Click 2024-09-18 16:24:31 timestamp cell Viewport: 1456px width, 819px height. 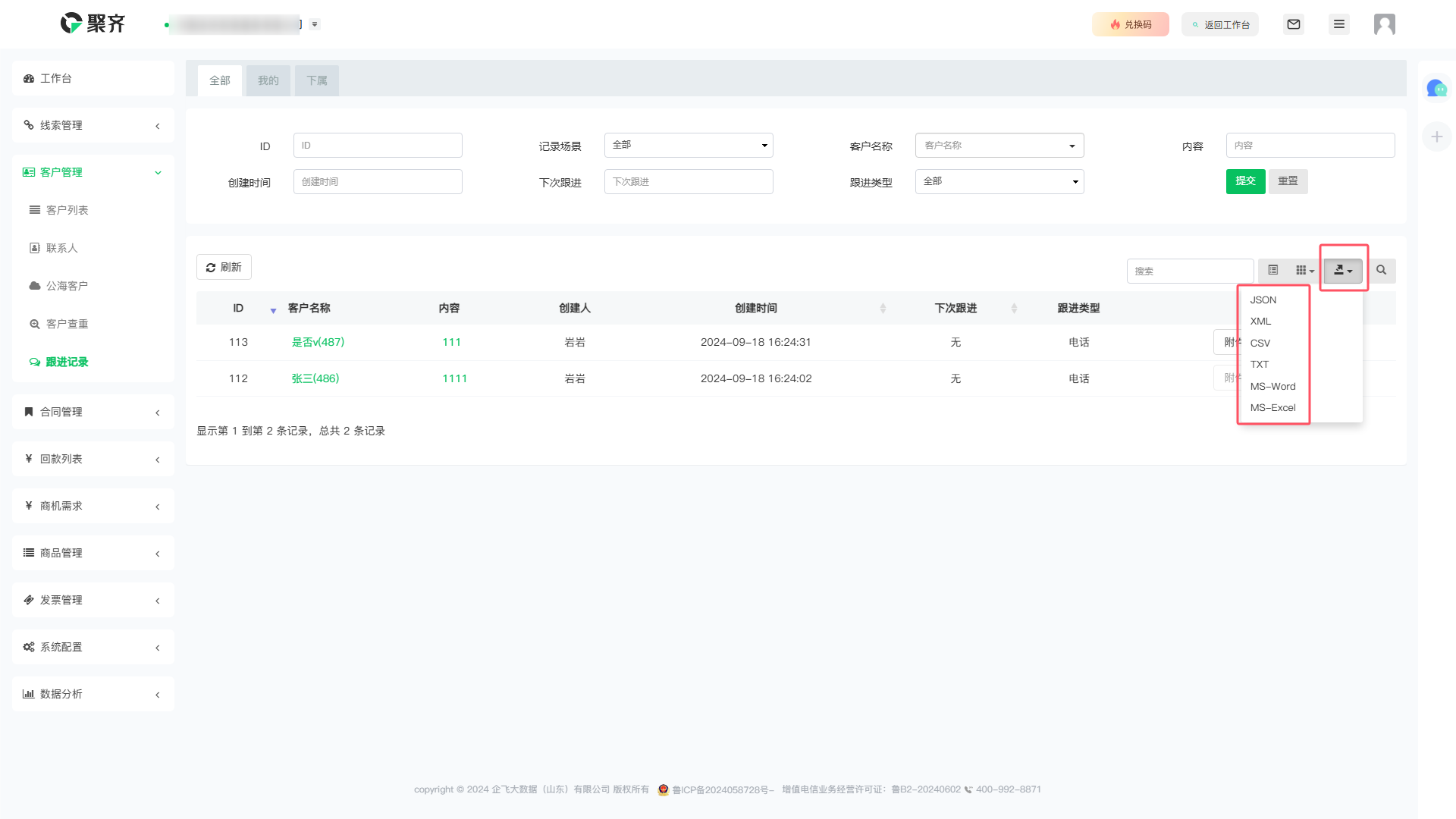[x=756, y=342]
